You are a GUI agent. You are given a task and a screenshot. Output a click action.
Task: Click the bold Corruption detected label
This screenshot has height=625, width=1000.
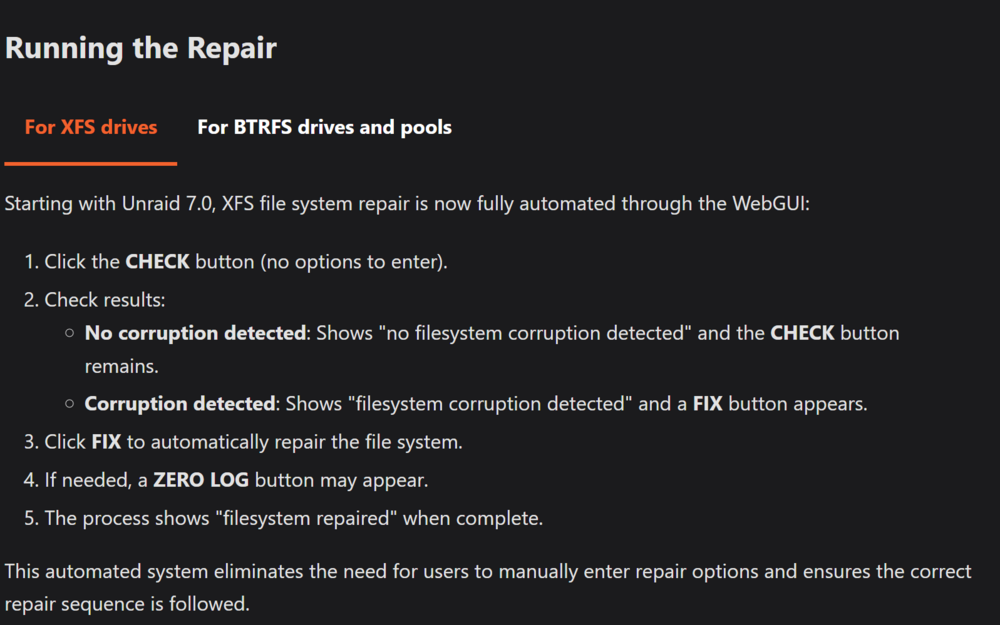[180, 404]
